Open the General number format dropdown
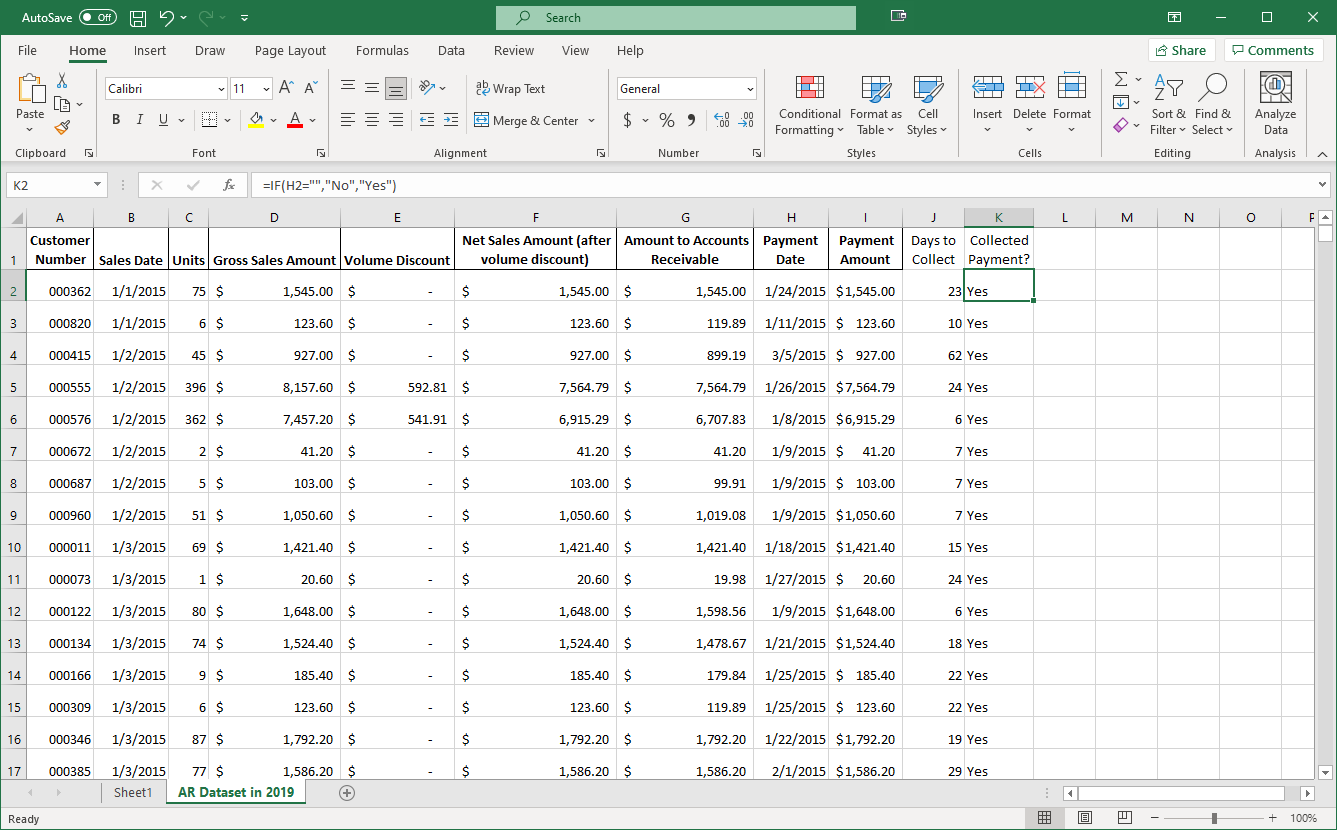1337x830 pixels. tap(750, 89)
